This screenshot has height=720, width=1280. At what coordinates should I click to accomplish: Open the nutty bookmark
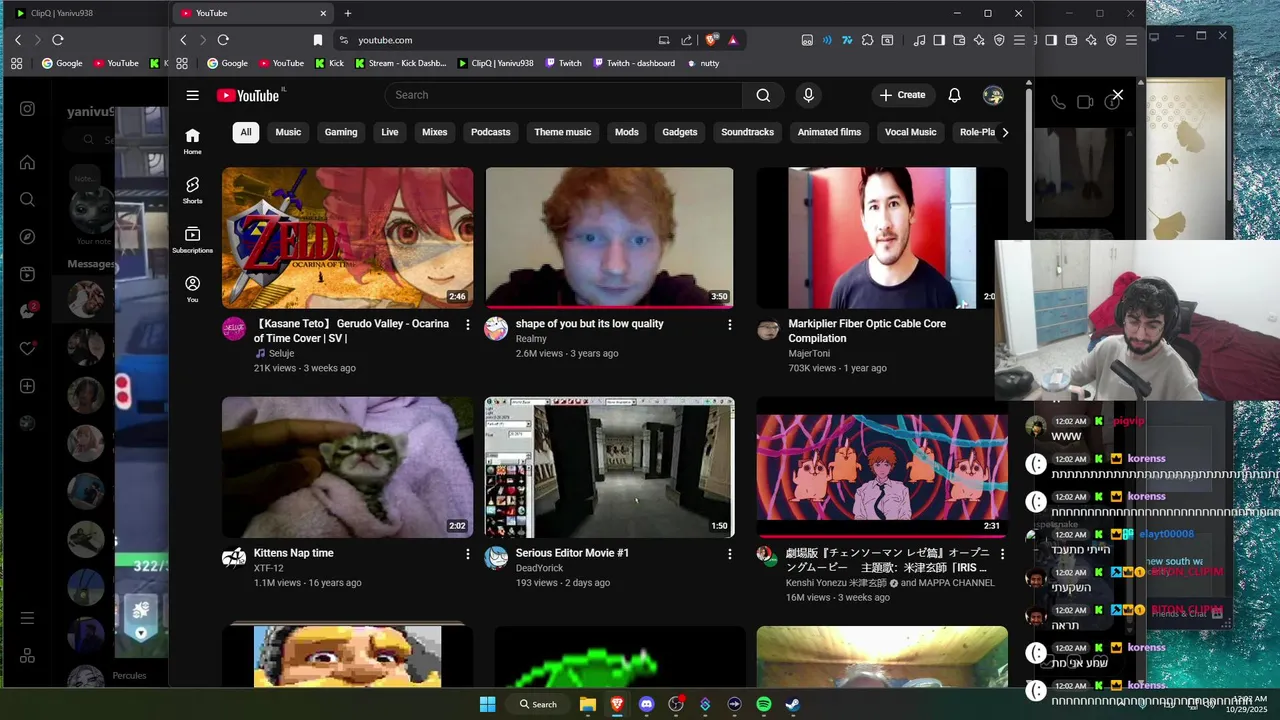click(703, 63)
